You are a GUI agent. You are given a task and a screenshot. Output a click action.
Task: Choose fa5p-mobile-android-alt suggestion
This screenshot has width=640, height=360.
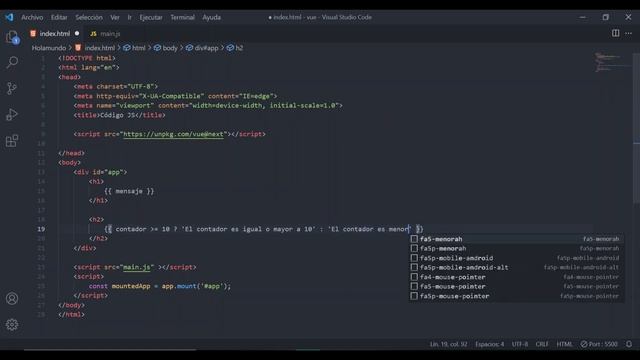pos(516,267)
